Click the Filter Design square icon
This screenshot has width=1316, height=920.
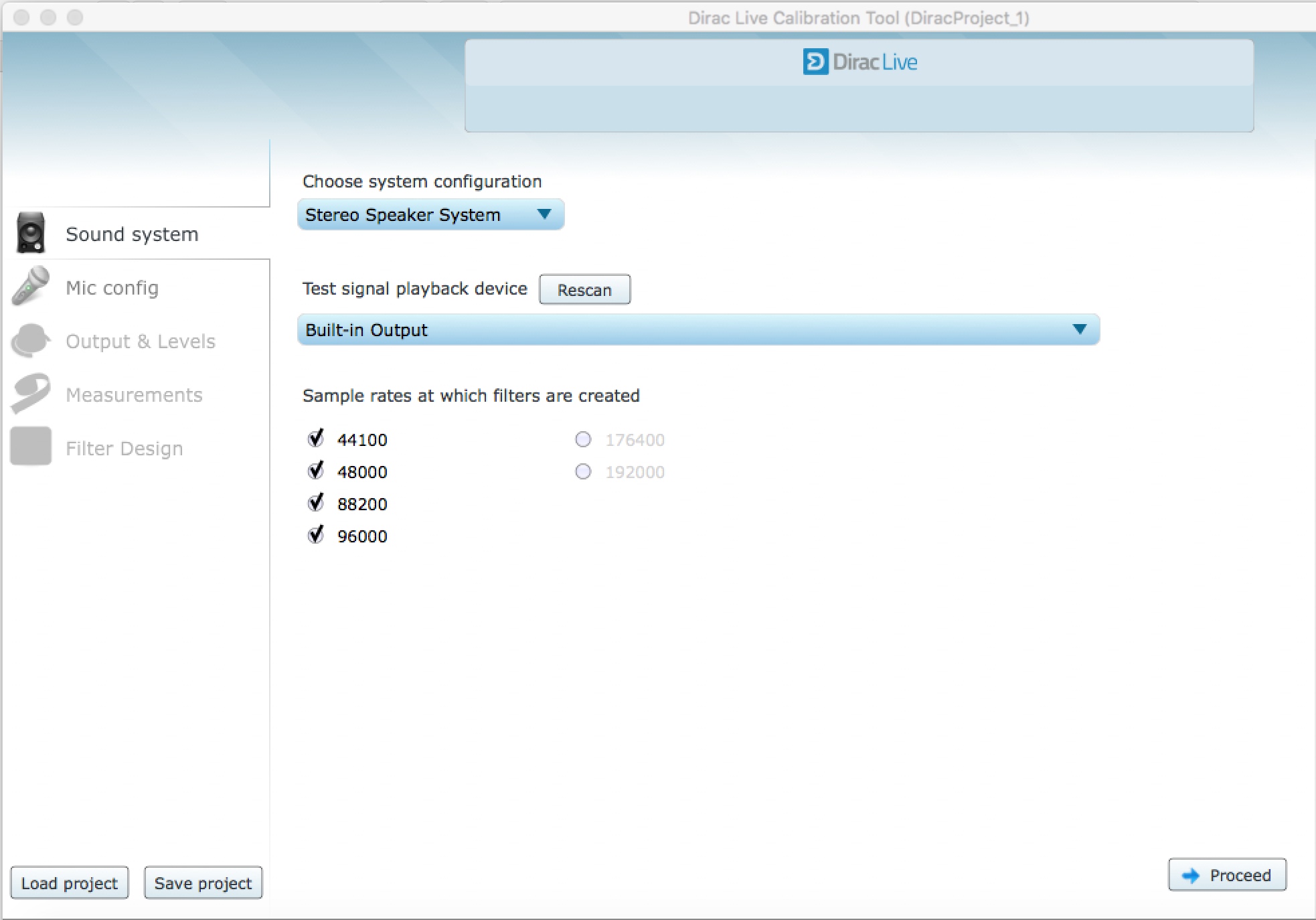(31, 447)
